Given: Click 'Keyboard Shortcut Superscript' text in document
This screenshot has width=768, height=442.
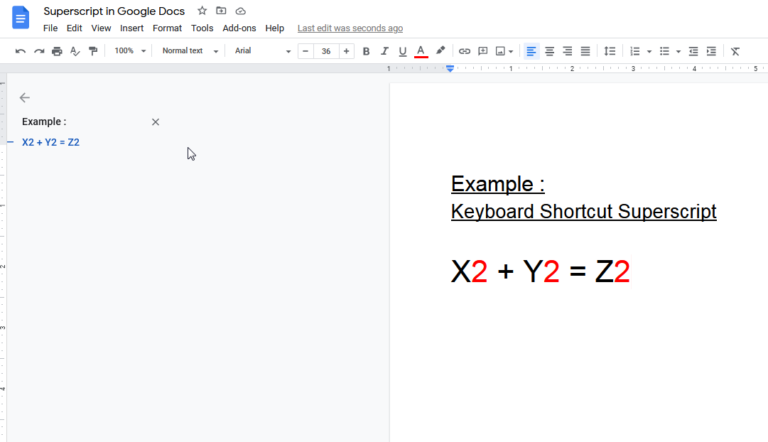Looking at the screenshot, I should point(583,212).
